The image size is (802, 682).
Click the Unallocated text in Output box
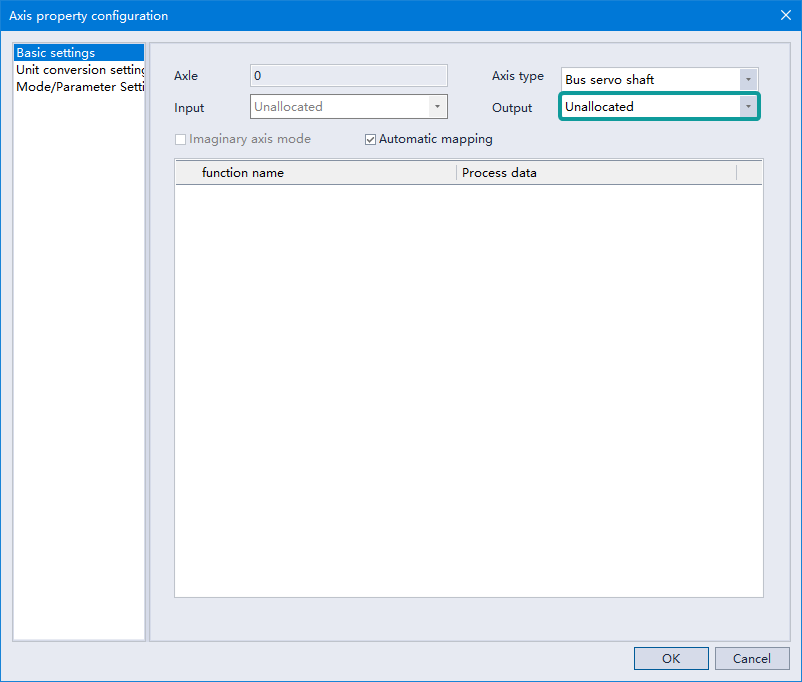tap(599, 107)
